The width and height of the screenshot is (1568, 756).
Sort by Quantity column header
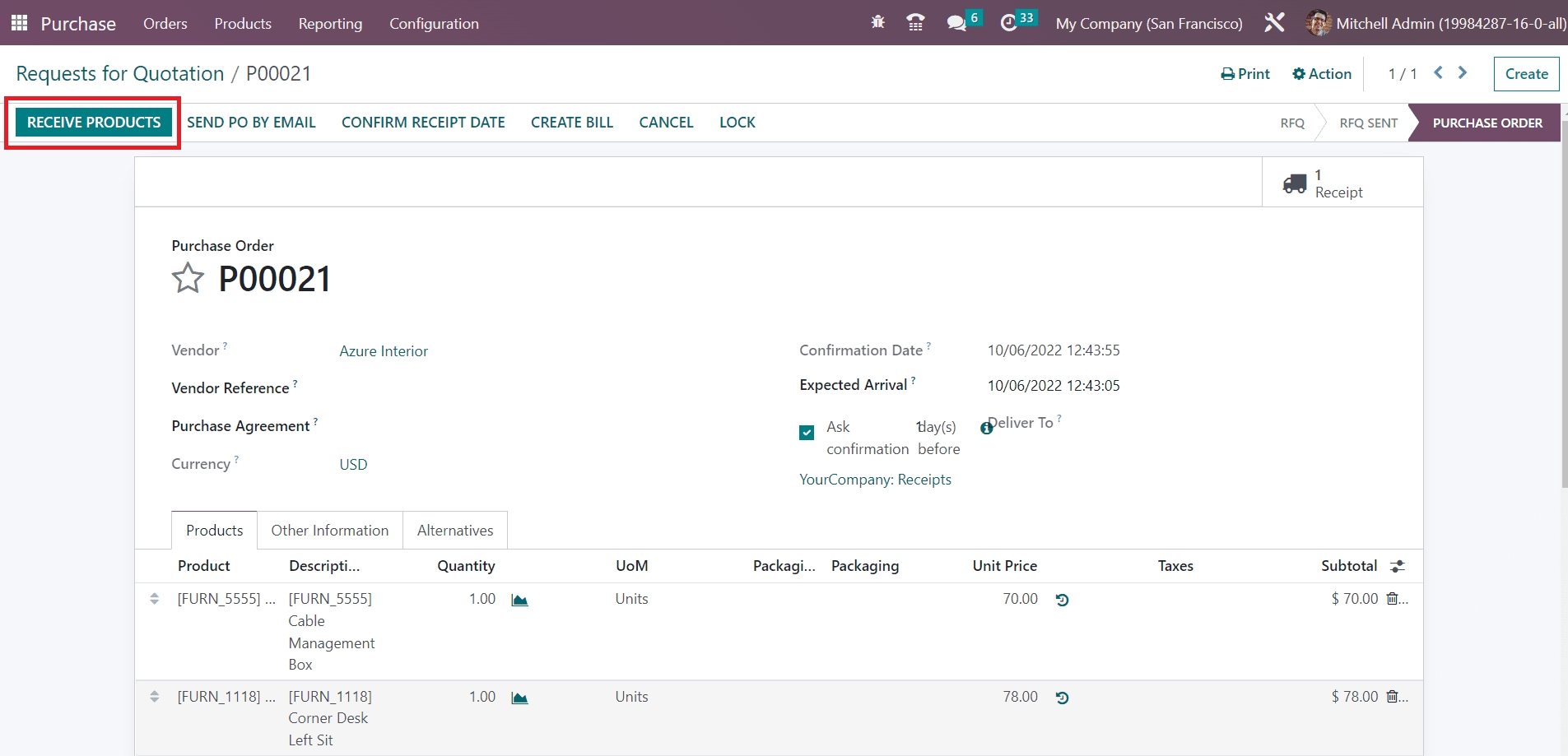[x=466, y=566]
